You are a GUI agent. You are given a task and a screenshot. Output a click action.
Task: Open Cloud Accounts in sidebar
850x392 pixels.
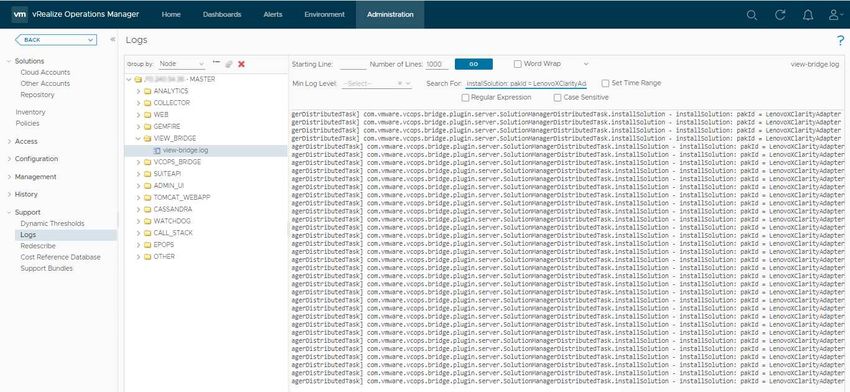pos(45,72)
